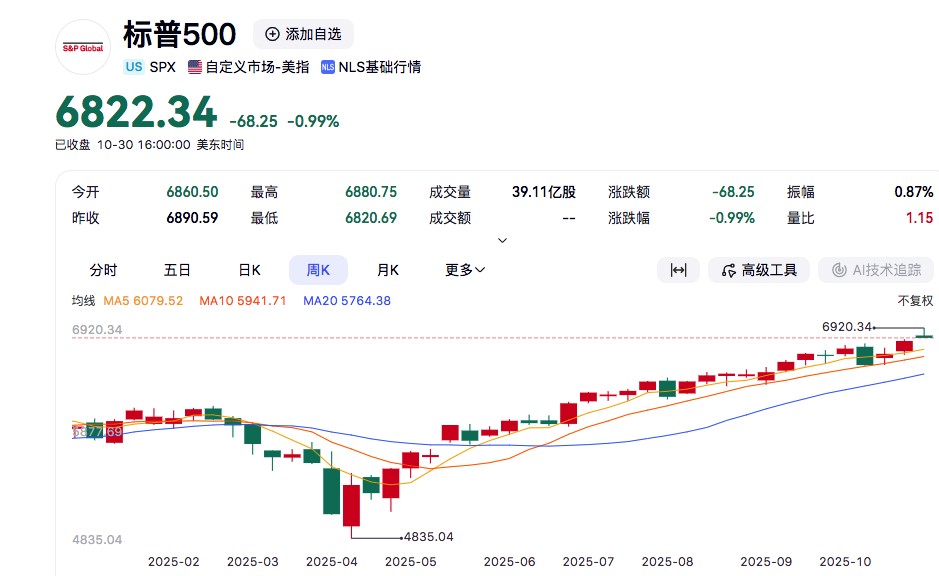Click the 2025-04 date axis label

point(331,562)
